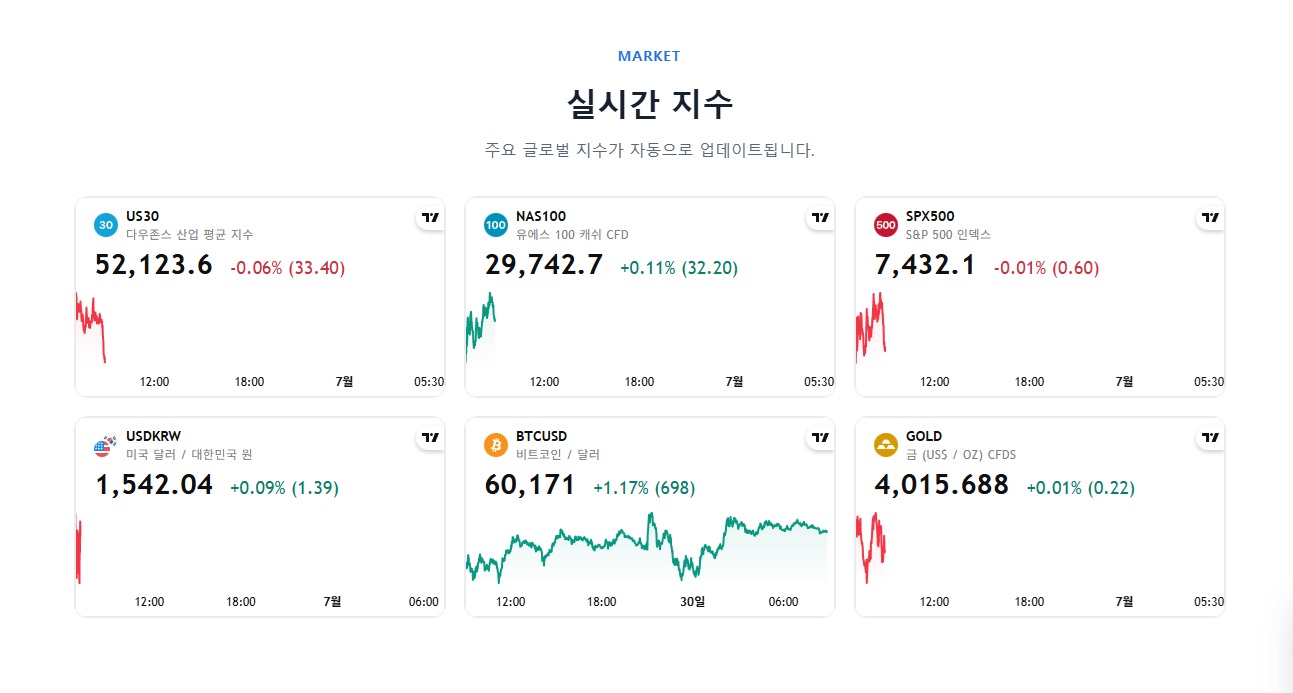Click the GOLD price 4,015.688
The width and height of the screenshot is (1293, 693).
(x=941, y=485)
